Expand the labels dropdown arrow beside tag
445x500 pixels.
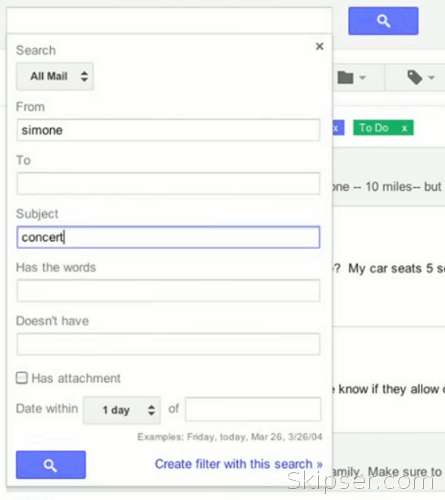(431, 78)
